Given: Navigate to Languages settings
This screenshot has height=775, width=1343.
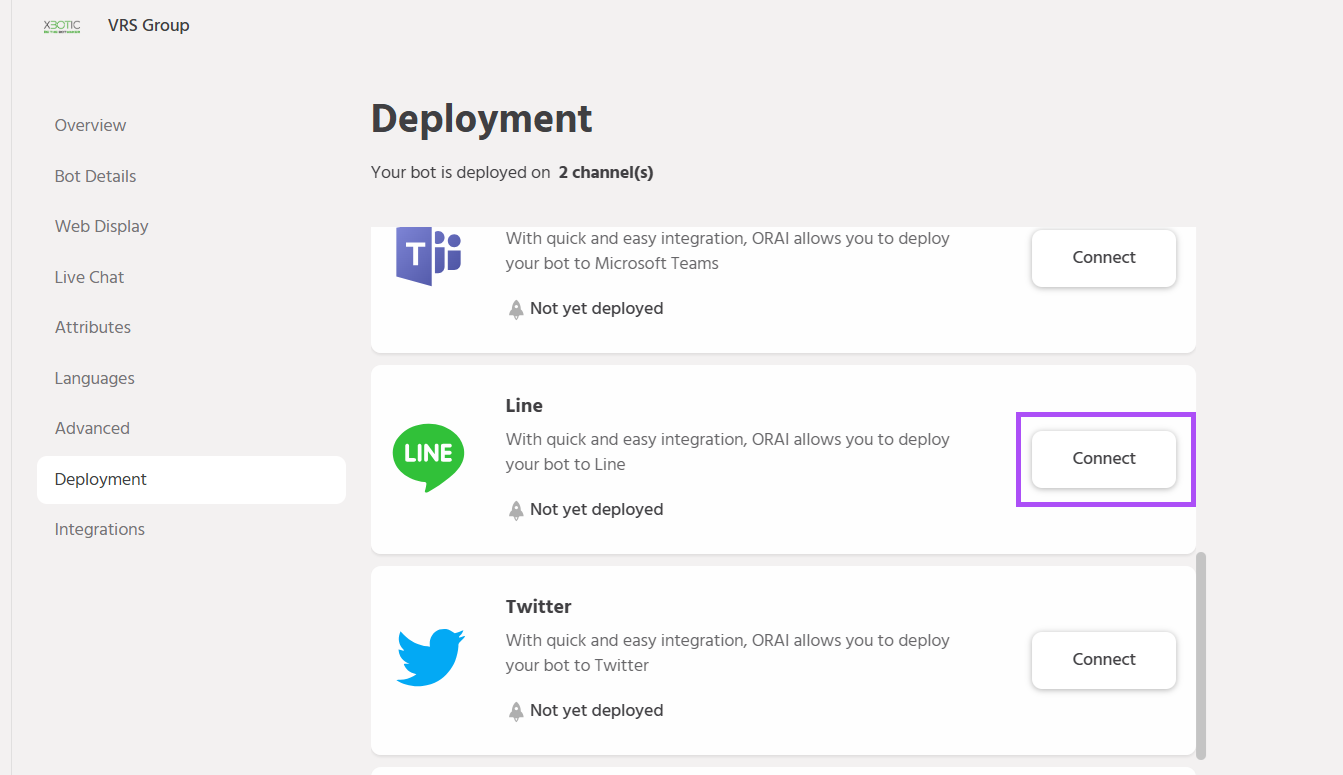Looking at the screenshot, I should point(94,378).
